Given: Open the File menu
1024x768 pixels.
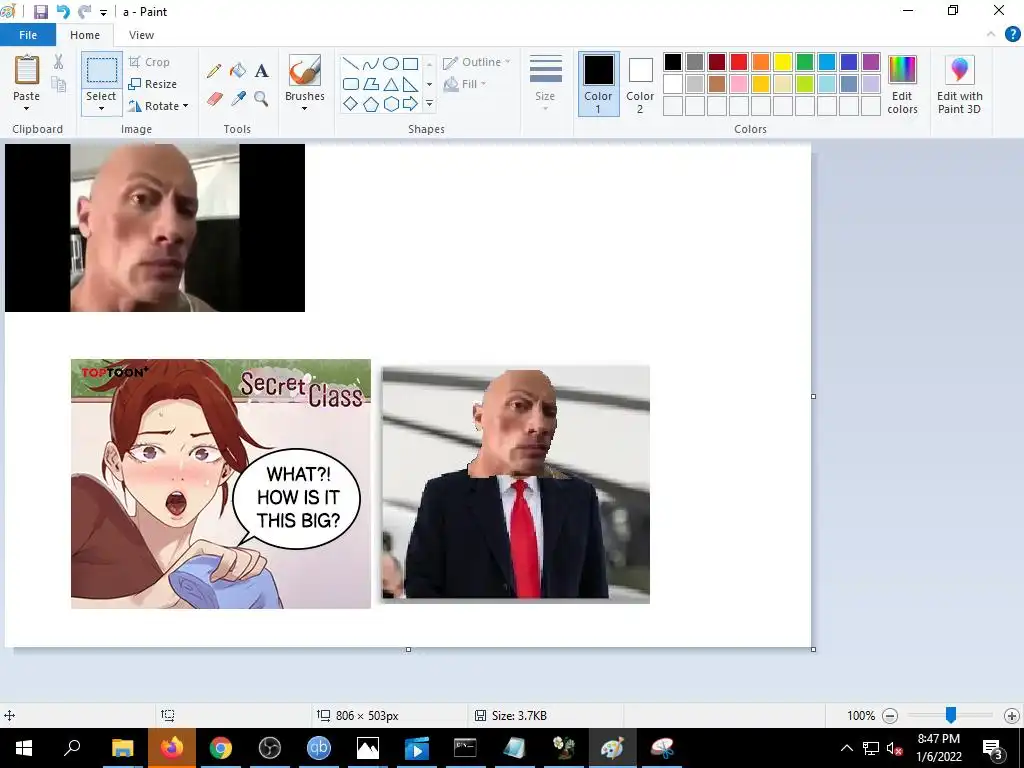Looking at the screenshot, I should 27,35.
